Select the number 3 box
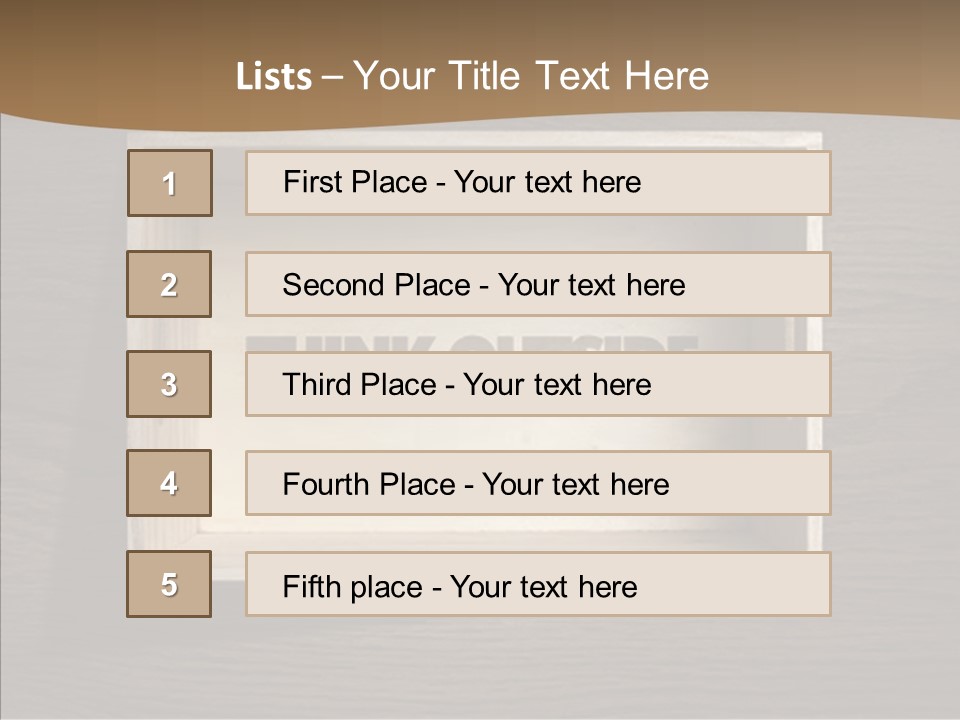960x720 pixels. point(169,384)
